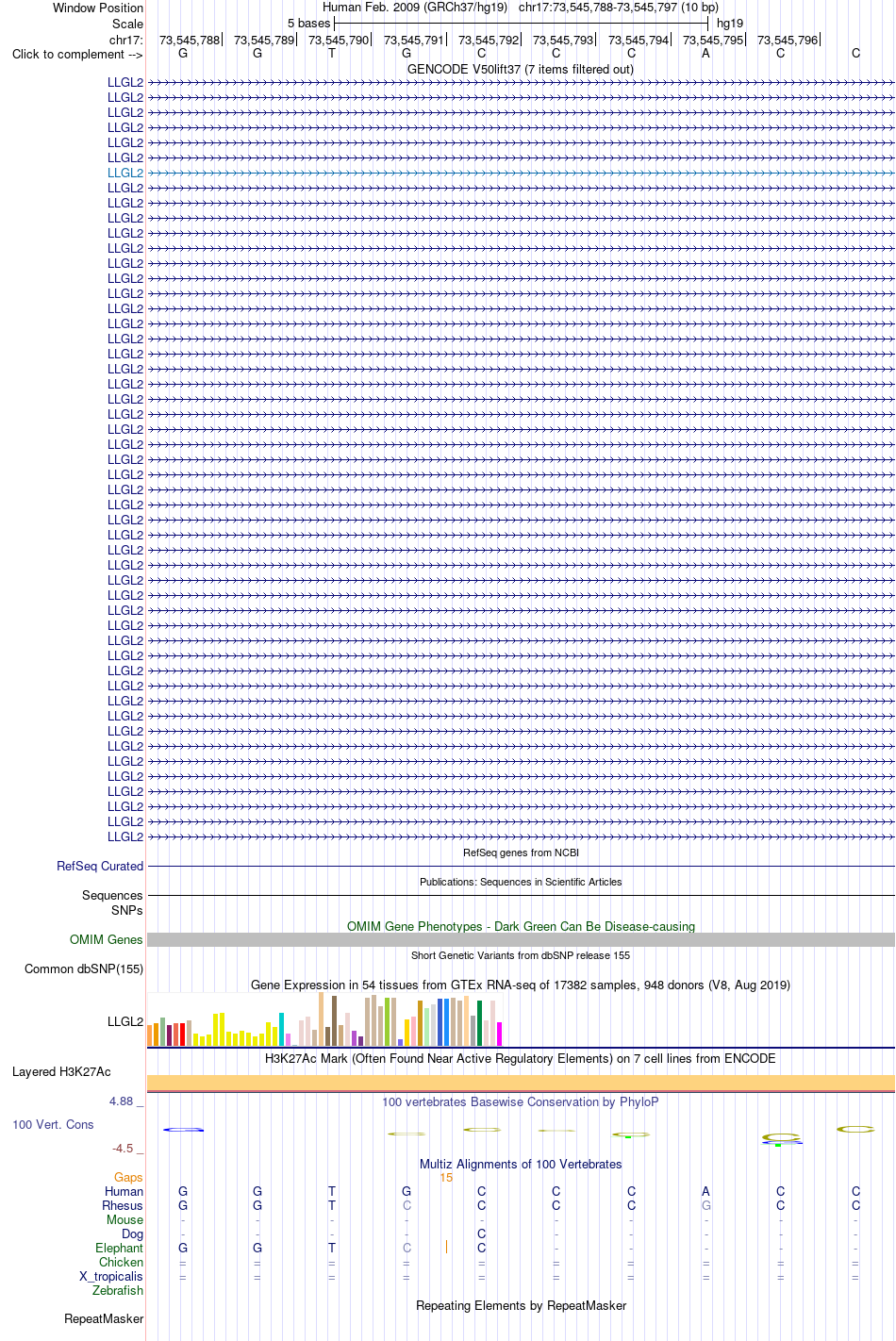Click the orange gap count 15
The height and width of the screenshot is (1341, 896).
(446, 1177)
